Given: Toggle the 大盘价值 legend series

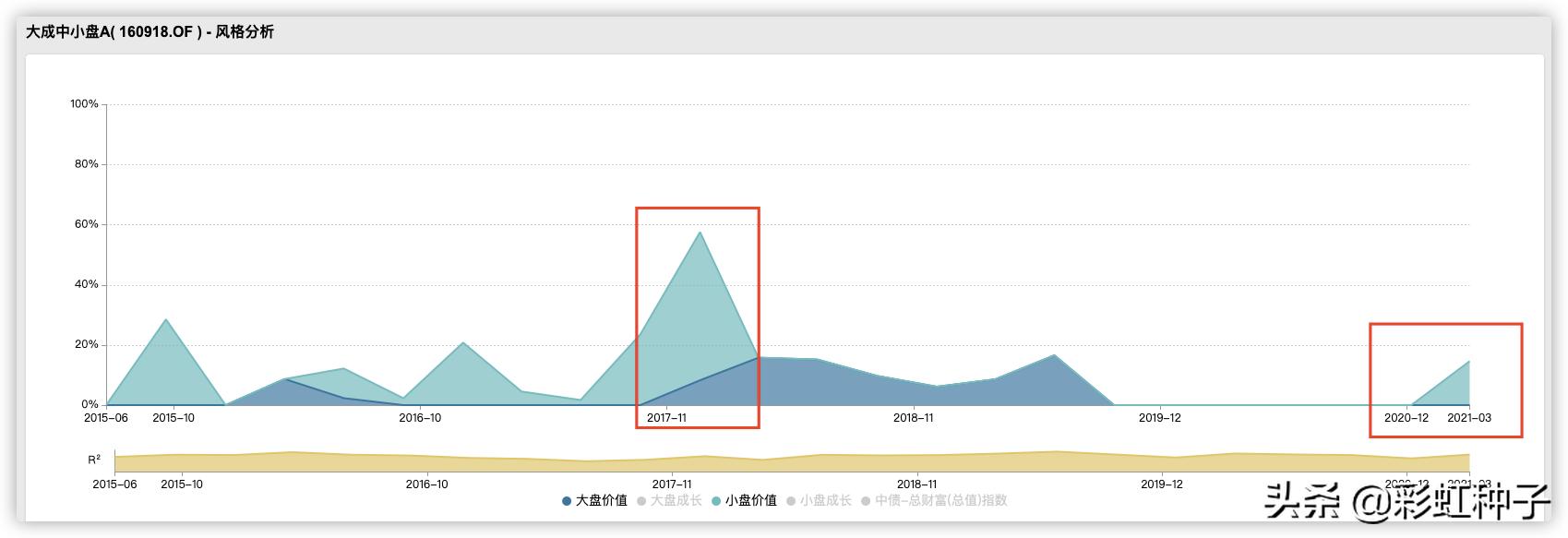Looking at the screenshot, I should (594, 500).
